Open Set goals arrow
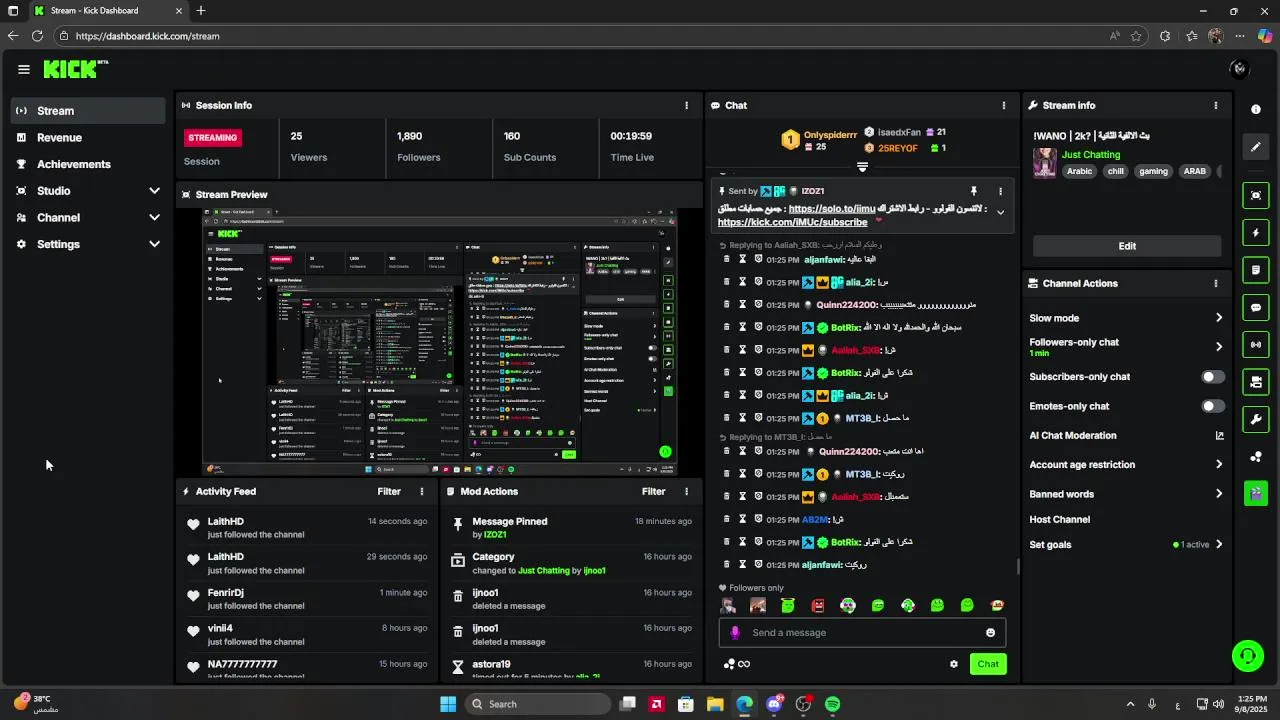Screen dimensions: 1280x720 [1219, 545]
